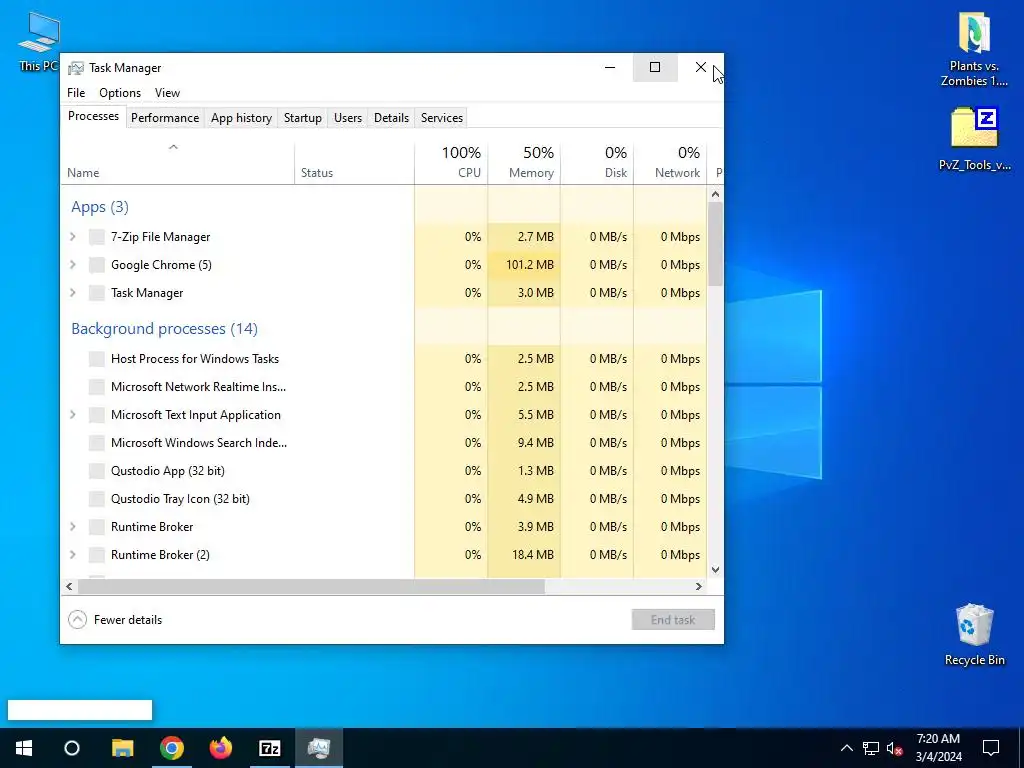Screen dimensions: 1024x768
Task: Sort by the Disk column header
Action: click(x=597, y=163)
